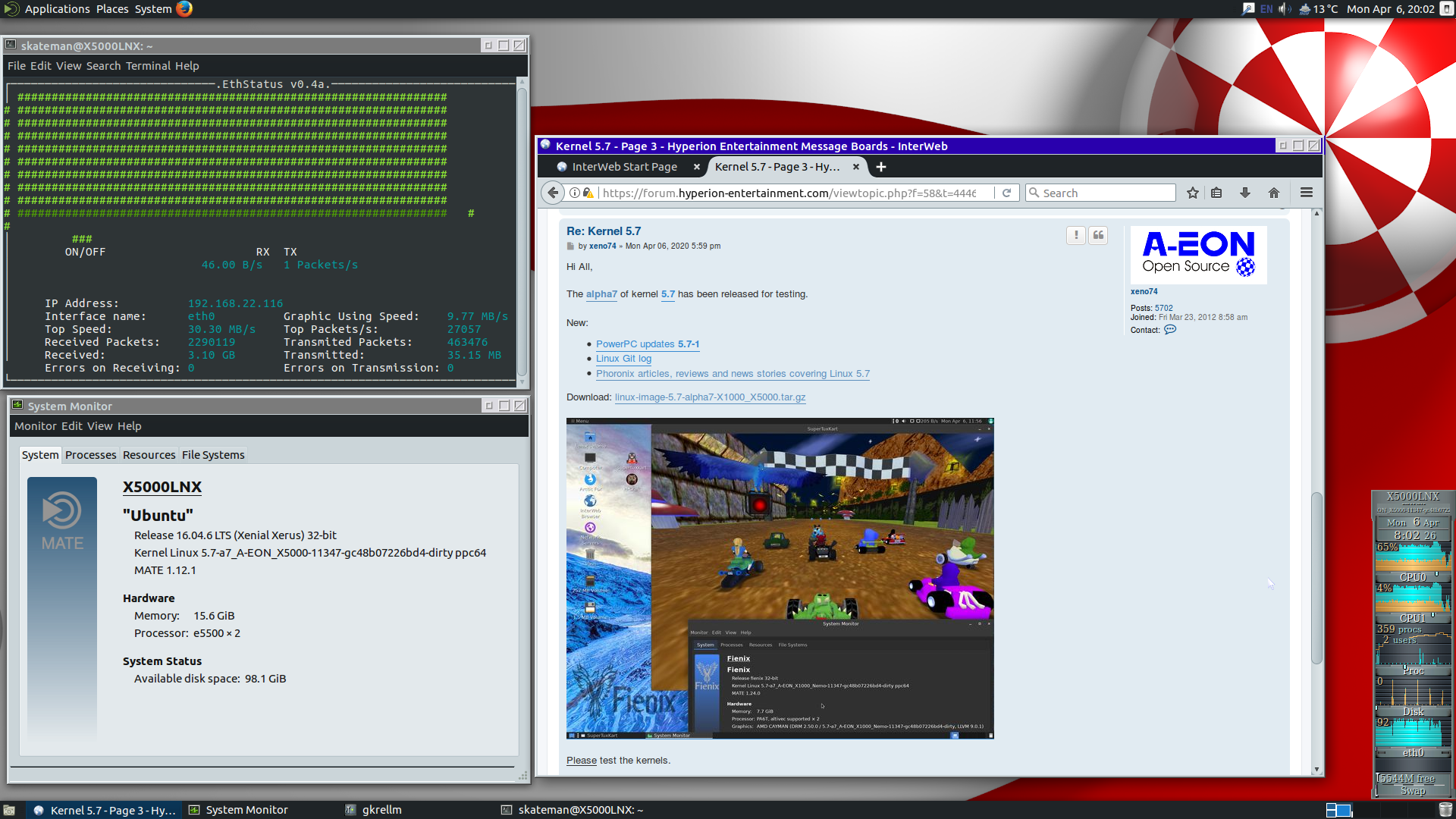Viewport: 1456px width, 819px height.
Task: Switch to the Resources tab
Action: point(149,455)
